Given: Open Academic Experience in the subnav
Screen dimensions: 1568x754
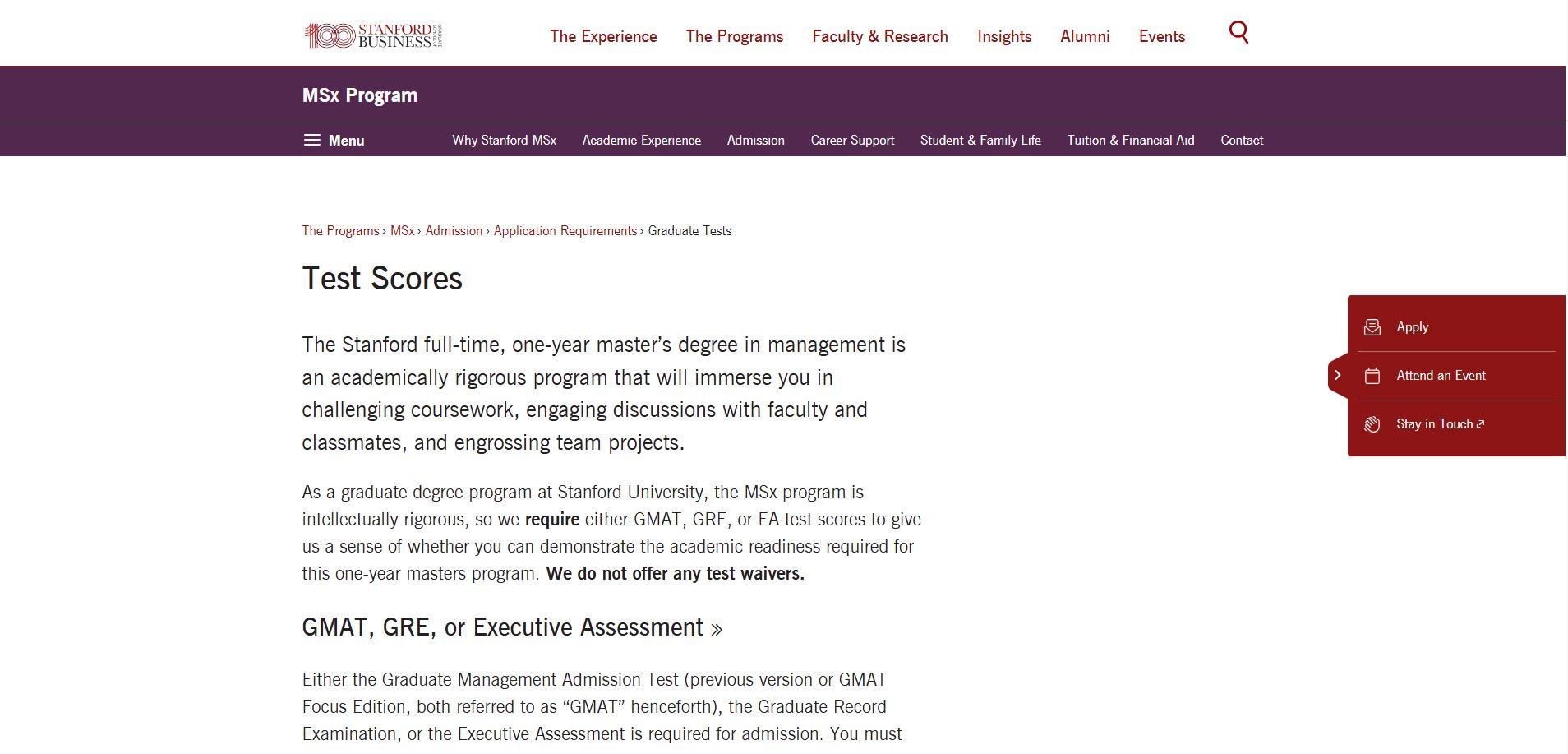Looking at the screenshot, I should click(641, 141).
